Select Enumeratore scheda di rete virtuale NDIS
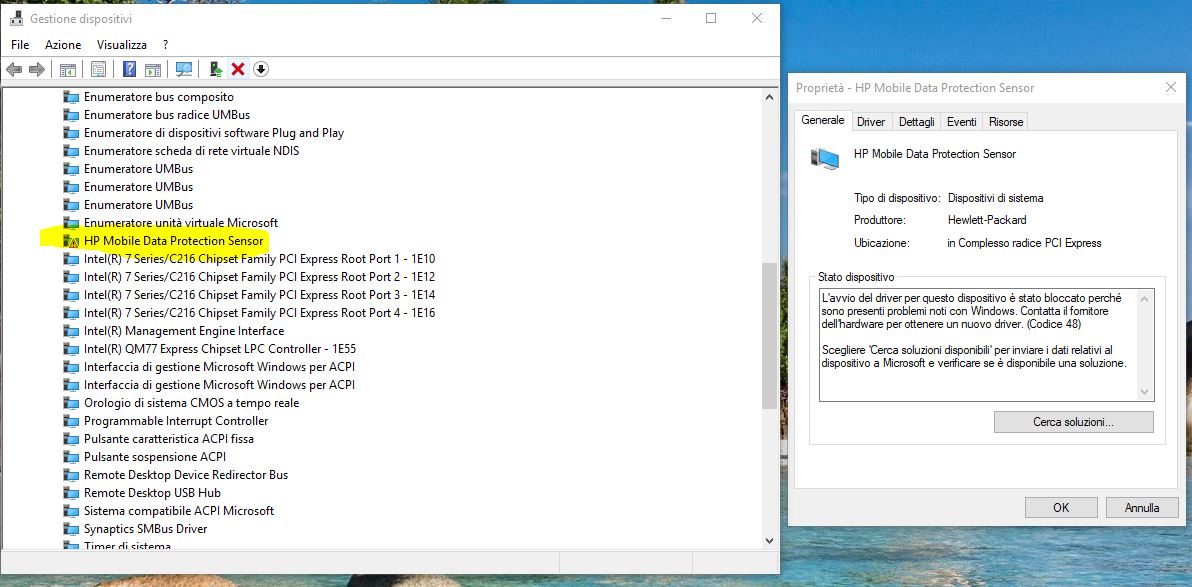1192x587 pixels. [192, 151]
